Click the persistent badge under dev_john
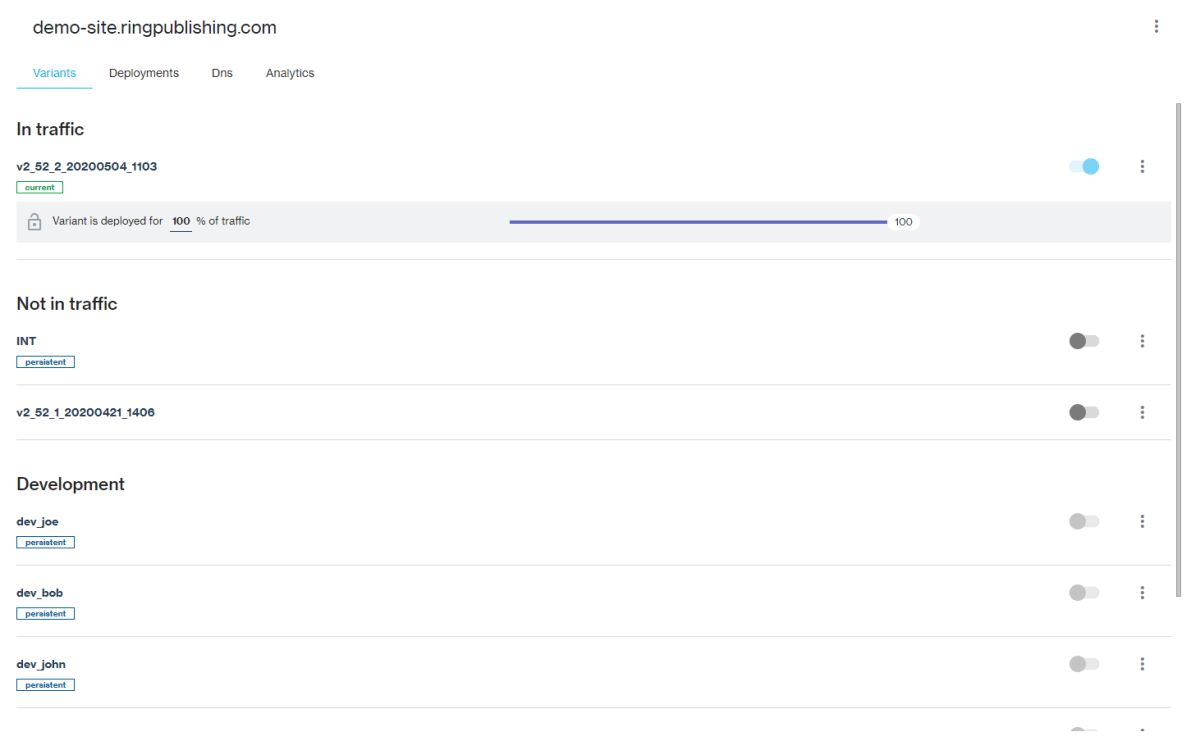Screen dimensions: 1200x741 tap(46, 685)
